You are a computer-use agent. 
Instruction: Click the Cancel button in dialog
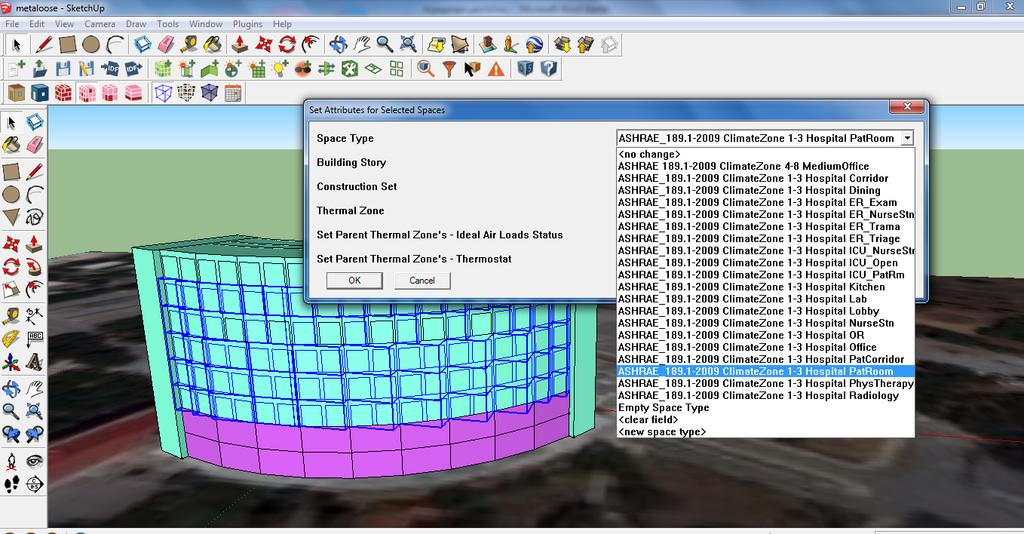[422, 280]
